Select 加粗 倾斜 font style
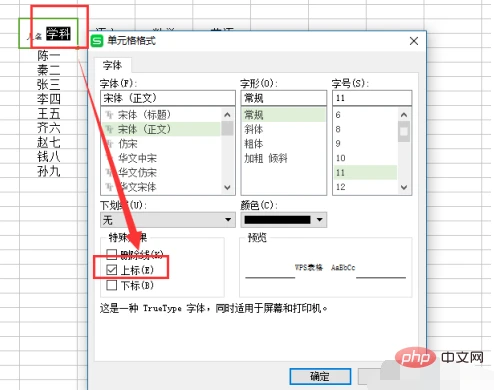 click(x=284, y=158)
